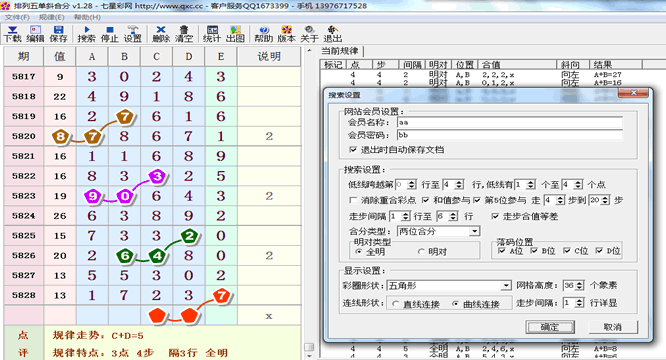This screenshot has height=360, width=666.
Task: Click the 下载 download toolbar icon
Action: pos(12,34)
